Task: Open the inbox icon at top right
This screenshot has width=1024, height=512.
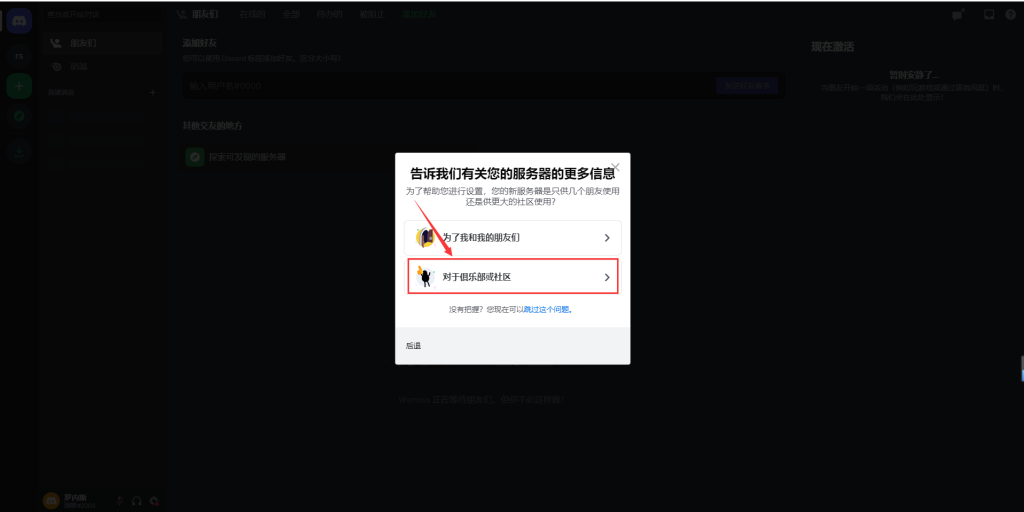Action: coord(989,15)
